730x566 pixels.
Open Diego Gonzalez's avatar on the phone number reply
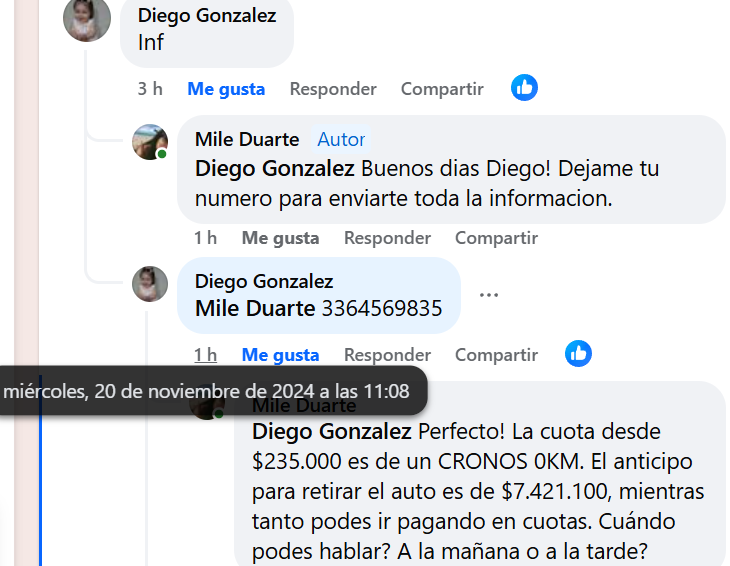[x=150, y=284]
